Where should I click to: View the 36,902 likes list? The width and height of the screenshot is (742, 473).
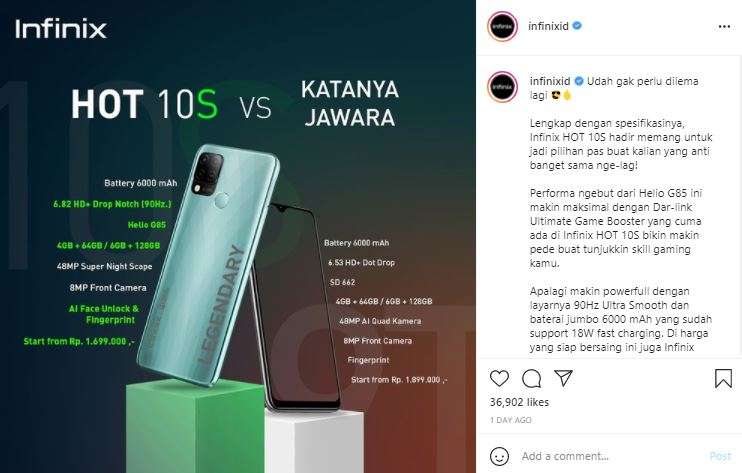(x=519, y=402)
